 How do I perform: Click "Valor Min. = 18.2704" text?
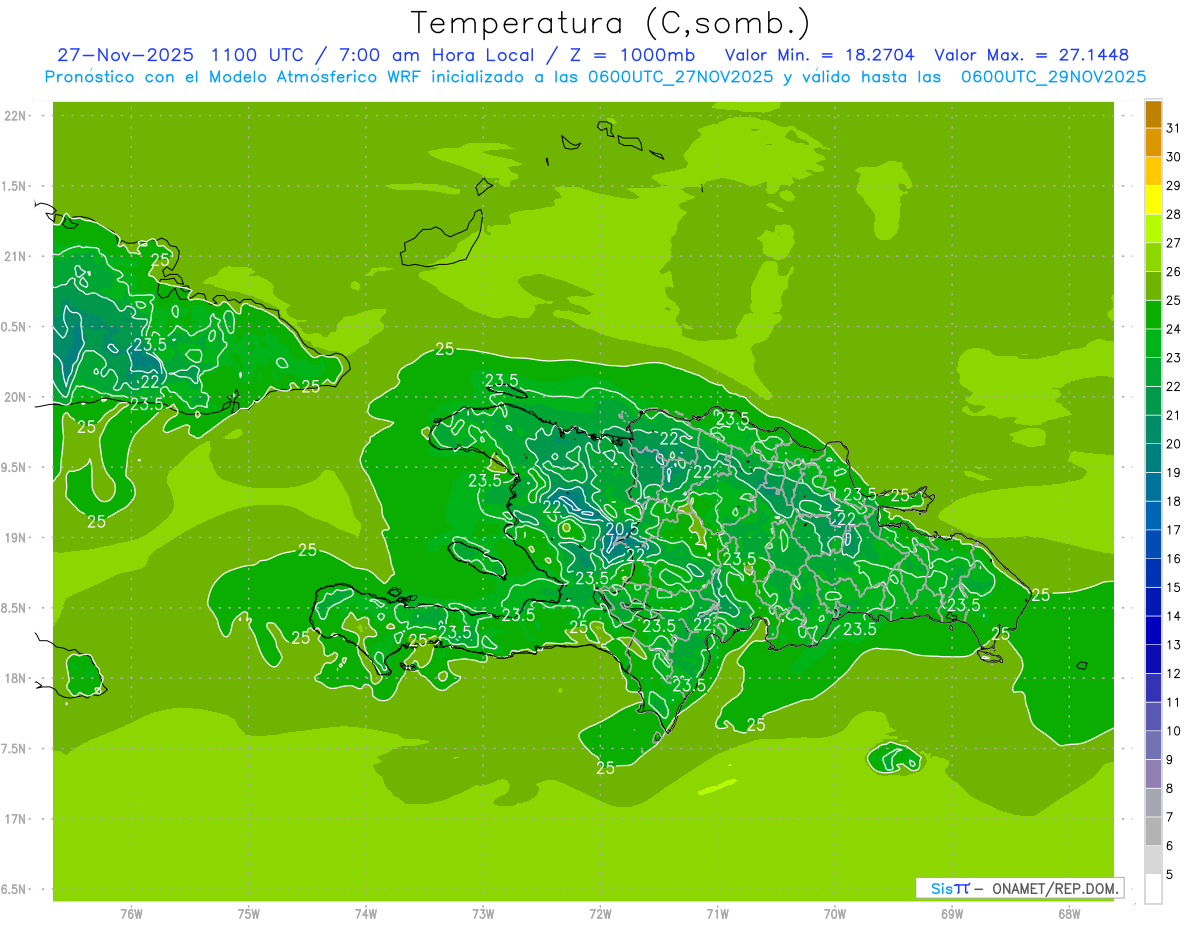(x=819, y=55)
